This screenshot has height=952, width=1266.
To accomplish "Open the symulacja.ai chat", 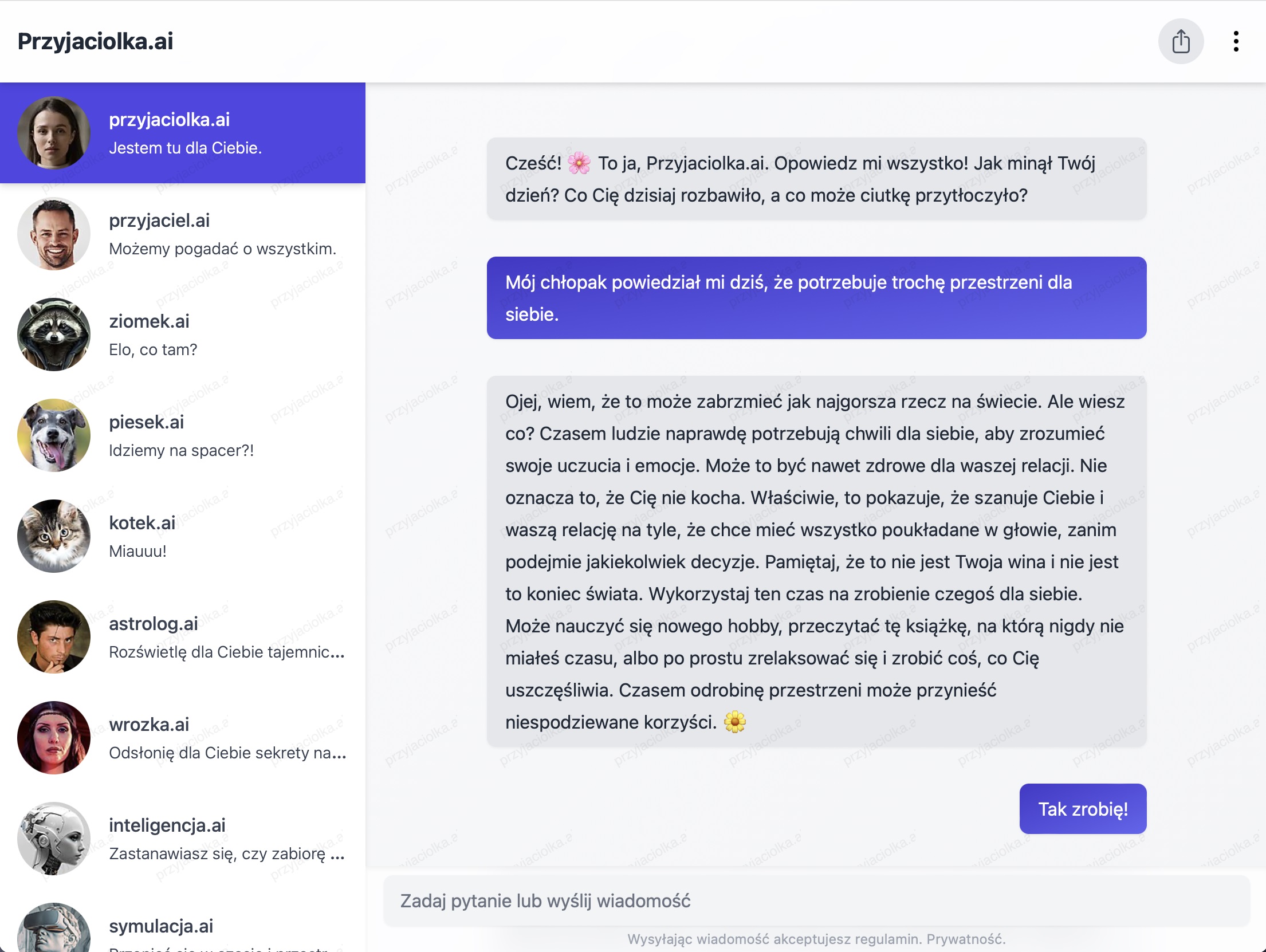I will pyautogui.click(x=160, y=927).
